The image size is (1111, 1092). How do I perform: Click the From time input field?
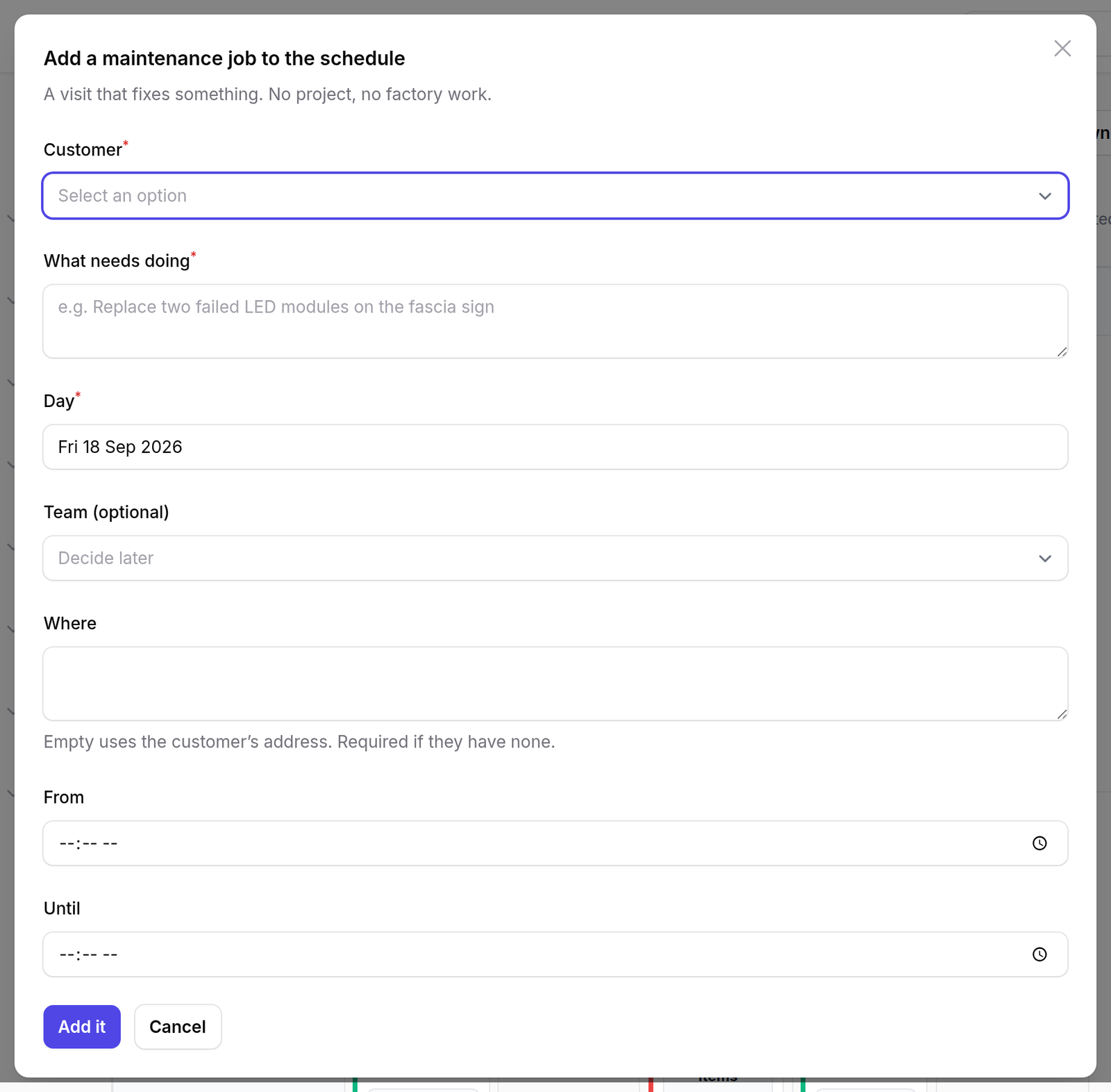click(x=555, y=843)
